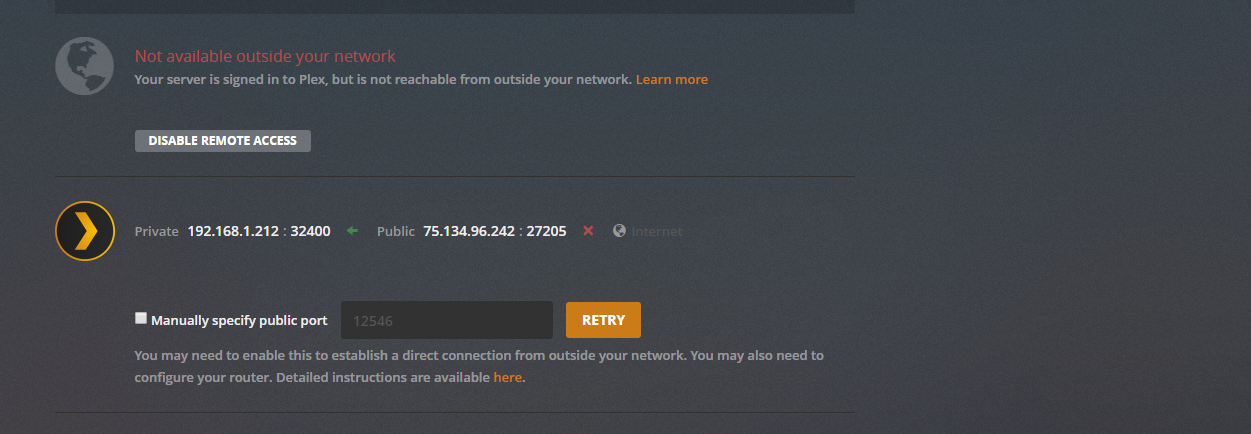Click the green left arrow connection icon
The width and height of the screenshot is (1251, 434).
point(352,231)
